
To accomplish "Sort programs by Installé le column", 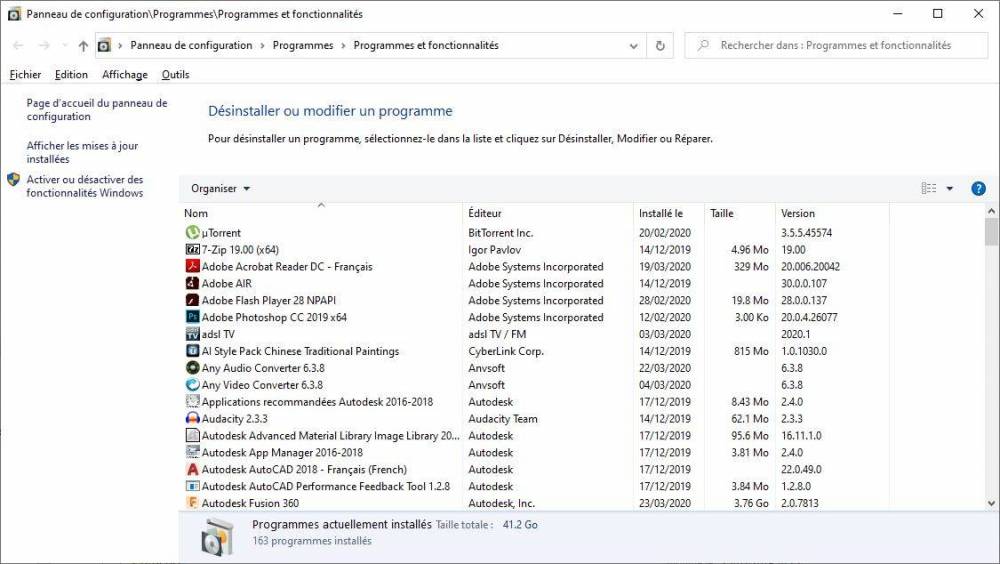I will [661, 213].
